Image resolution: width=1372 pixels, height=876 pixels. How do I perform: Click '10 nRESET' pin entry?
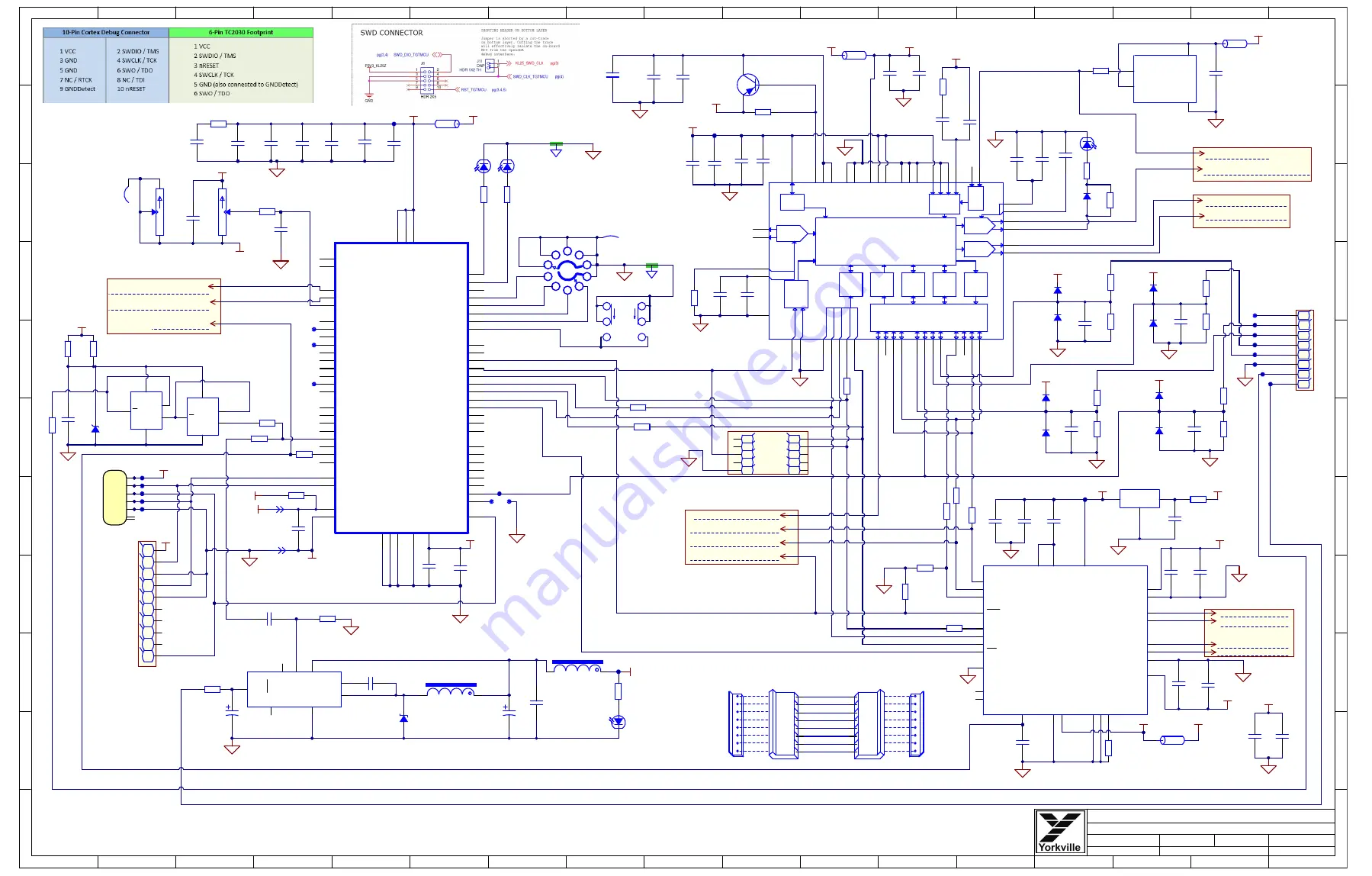(x=131, y=89)
